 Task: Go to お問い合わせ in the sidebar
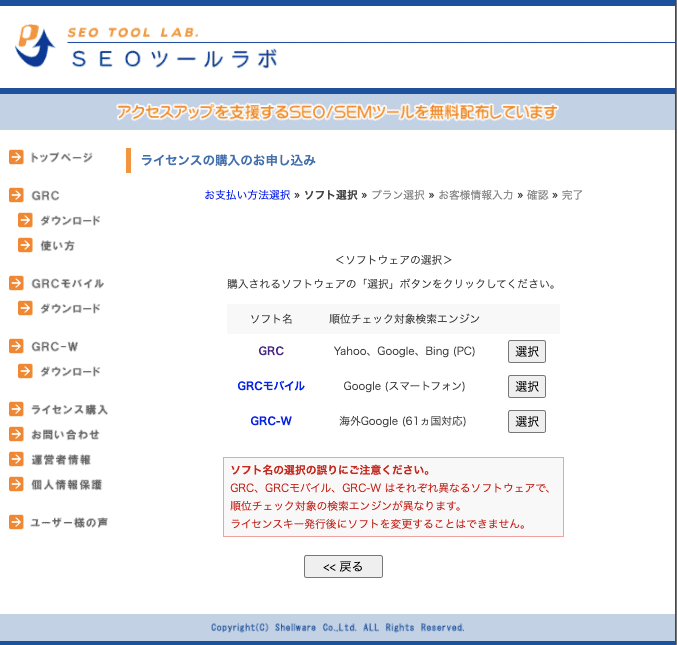[65, 434]
